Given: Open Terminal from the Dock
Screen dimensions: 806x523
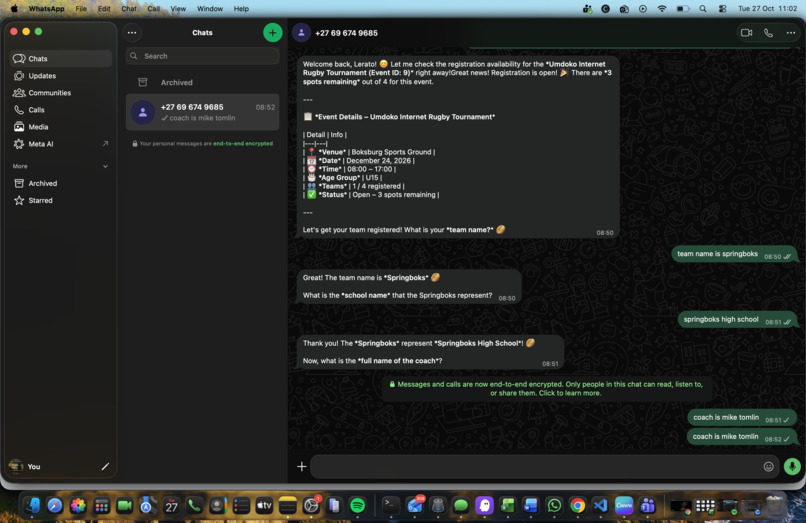Looking at the screenshot, I should click(x=391, y=506).
